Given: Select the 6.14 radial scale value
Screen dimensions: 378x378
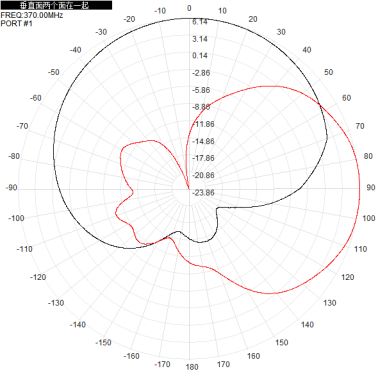Looking at the screenshot, I should [200, 22].
